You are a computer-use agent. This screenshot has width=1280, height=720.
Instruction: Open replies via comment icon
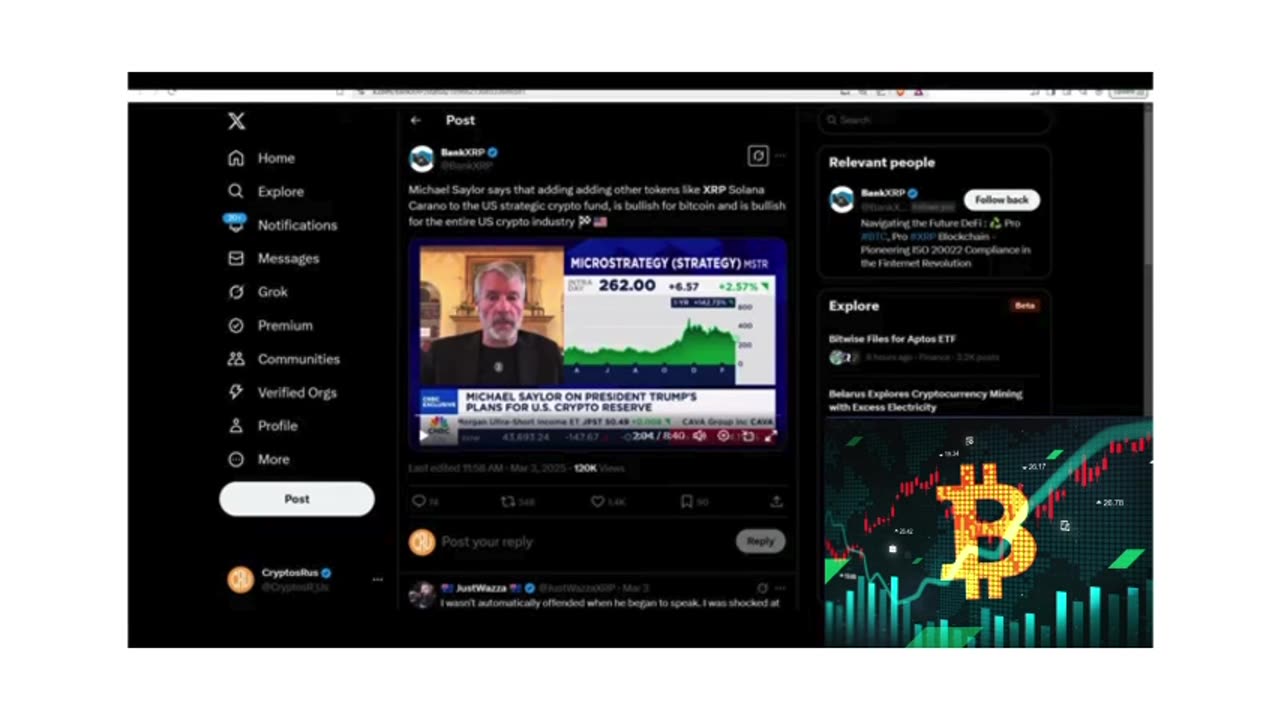point(418,502)
